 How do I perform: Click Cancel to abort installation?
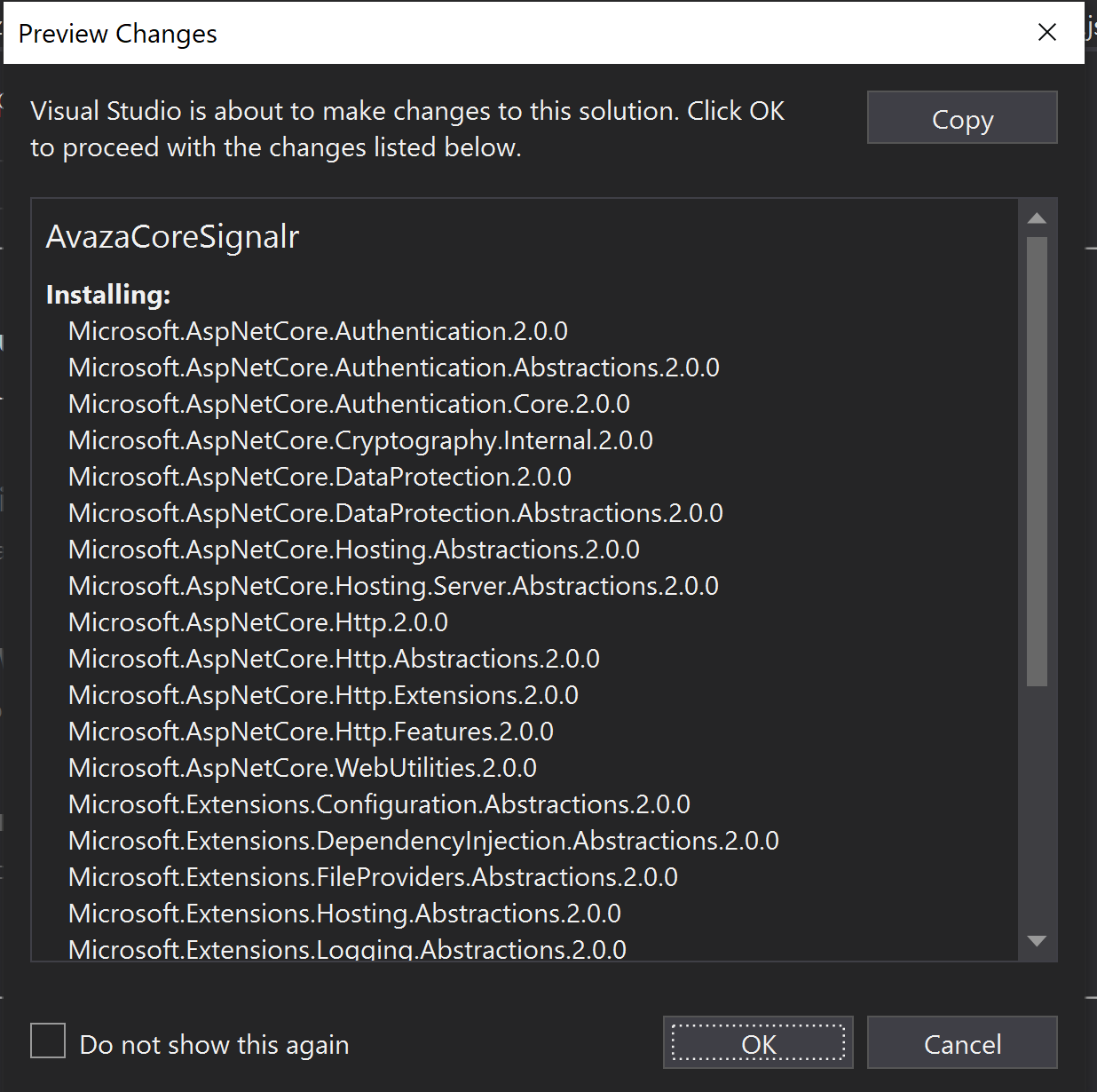click(x=961, y=1043)
